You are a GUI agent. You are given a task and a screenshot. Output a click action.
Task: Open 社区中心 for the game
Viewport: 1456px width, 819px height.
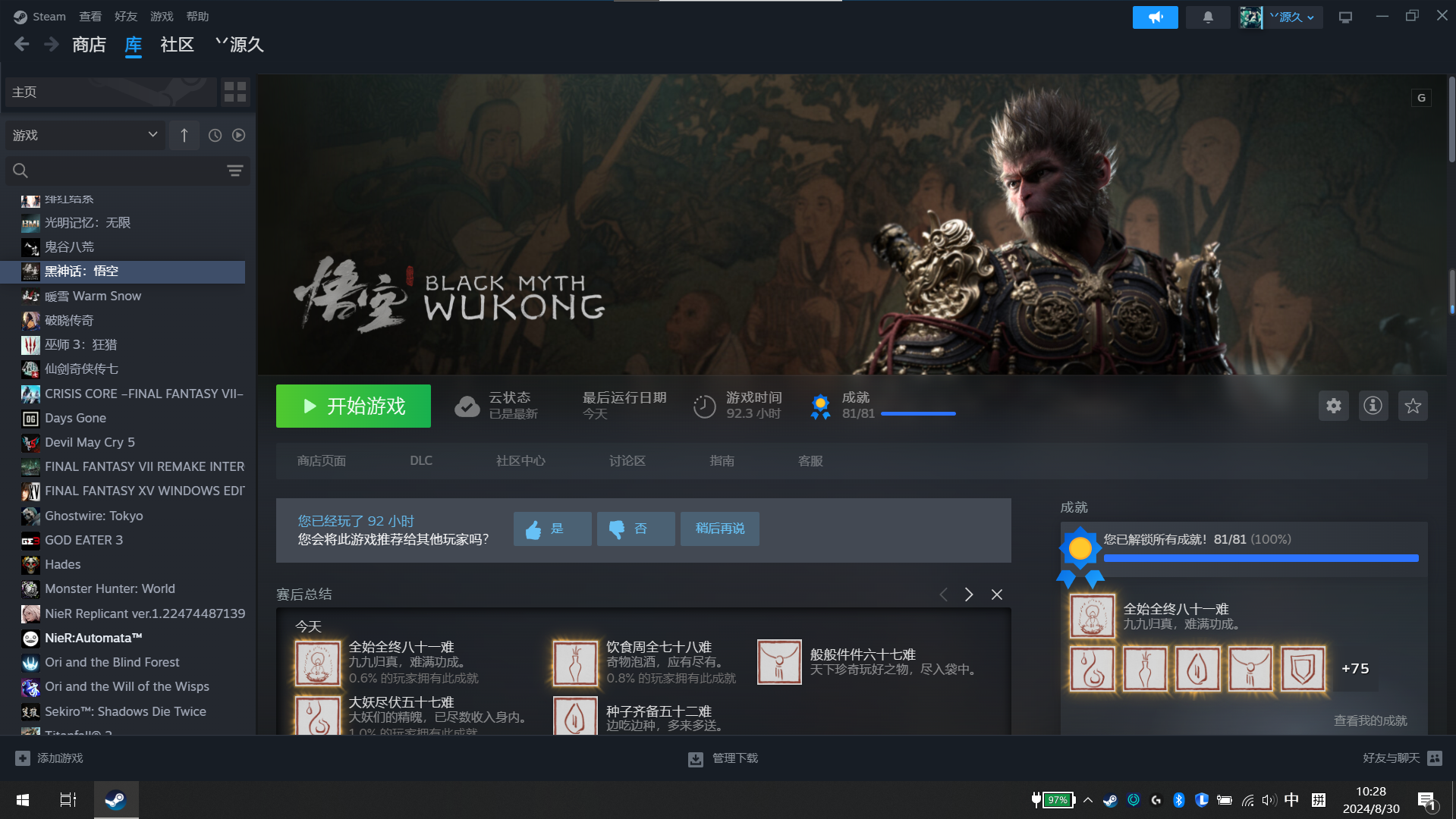tap(520, 461)
